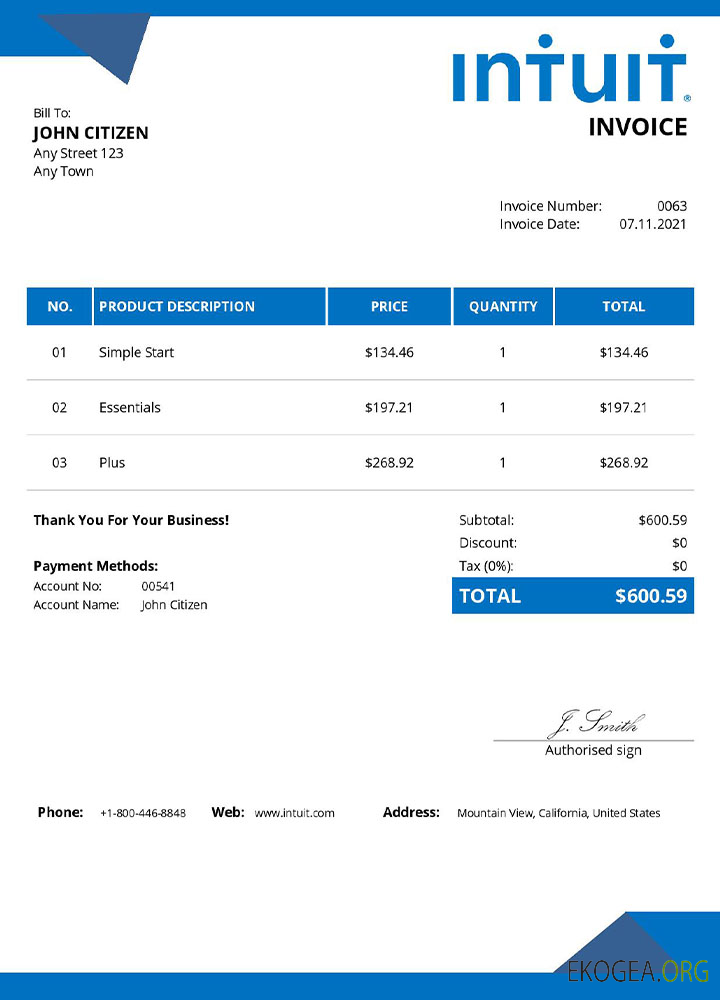The width and height of the screenshot is (720, 1000).
Task: Click the QUANTITY column header
Action: pyautogui.click(x=503, y=307)
